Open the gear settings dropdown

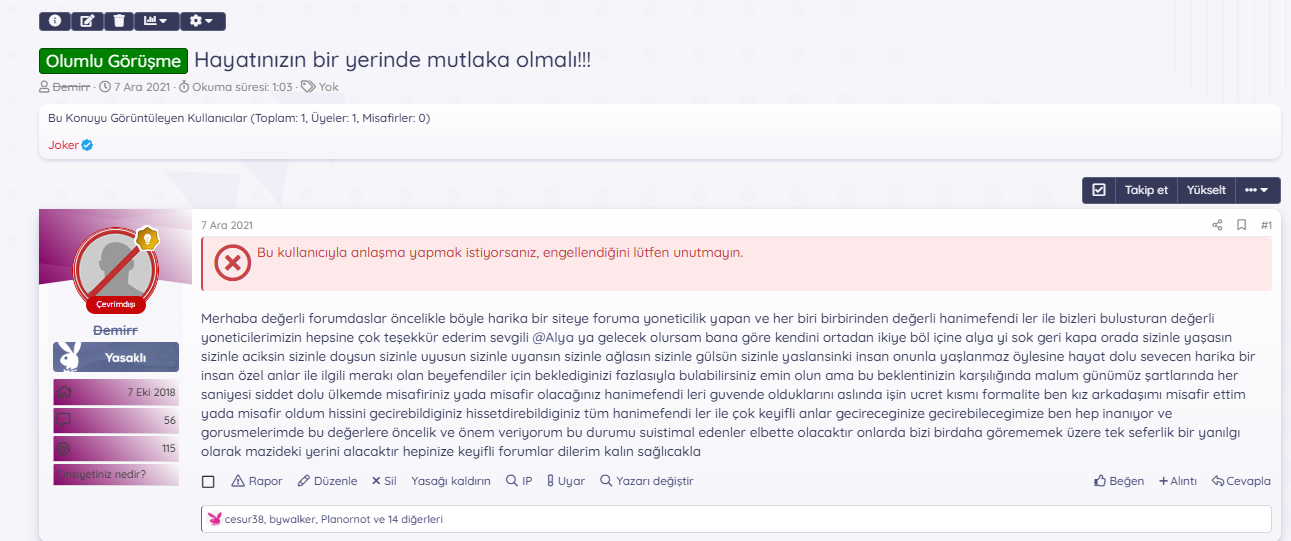pyautogui.click(x=203, y=20)
